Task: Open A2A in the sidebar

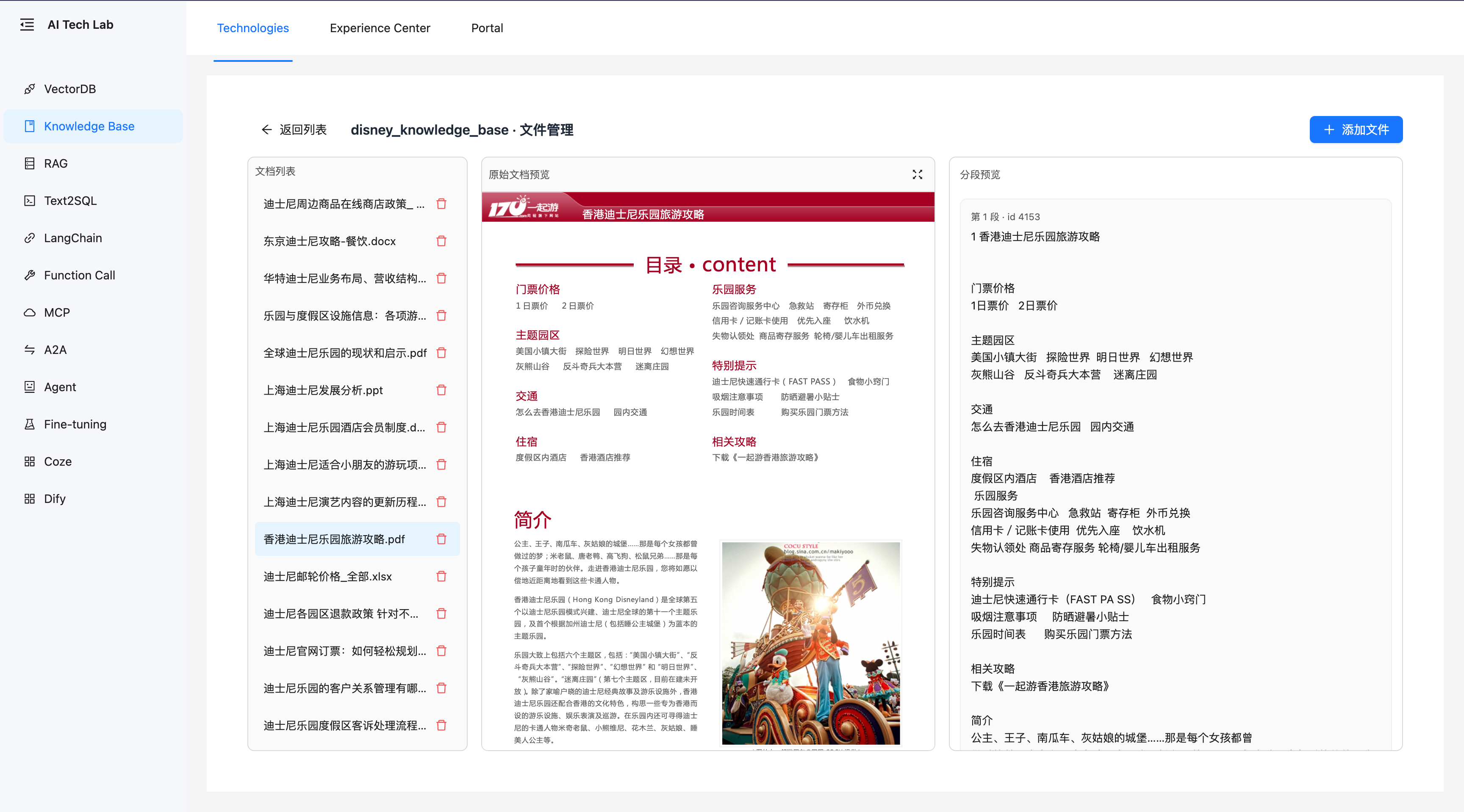Action: (x=93, y=350)
